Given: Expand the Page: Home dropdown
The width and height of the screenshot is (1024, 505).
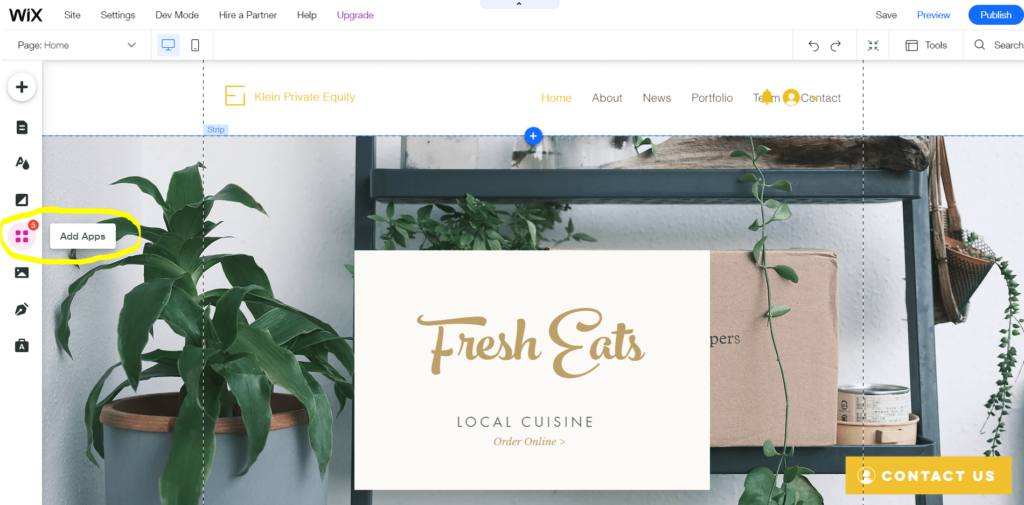Looking at the screenshot, I should click(x=77, y=45).
